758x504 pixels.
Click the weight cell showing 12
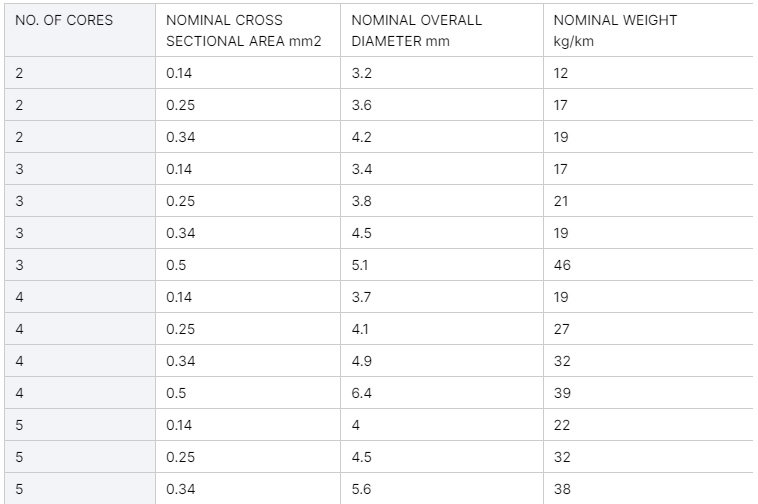pyautogui.click(x=648, y=73)
